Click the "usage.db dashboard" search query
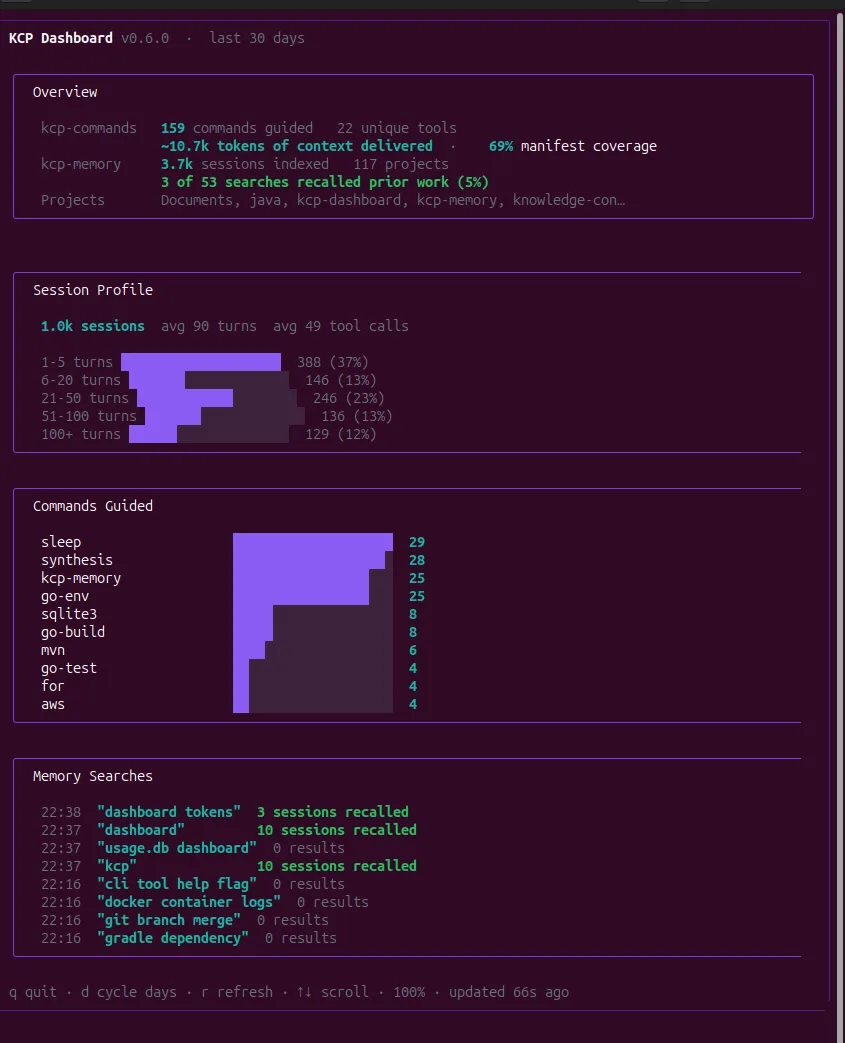Viewport: 845px width, 1043px height. point(177,848)
